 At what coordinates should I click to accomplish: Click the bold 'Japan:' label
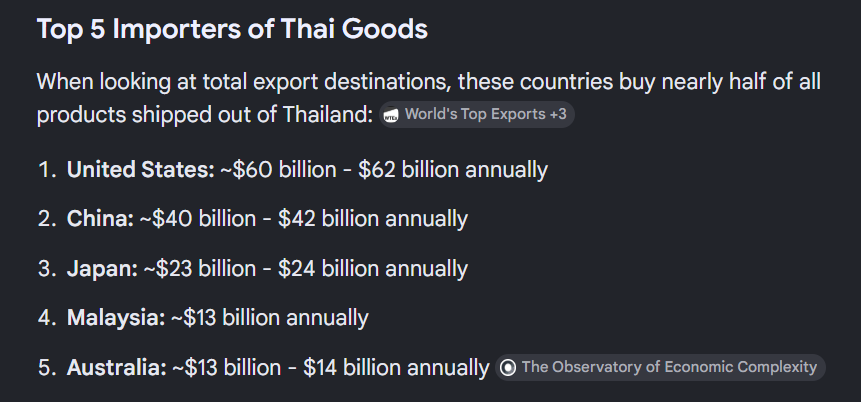click(x=102, y=269)
